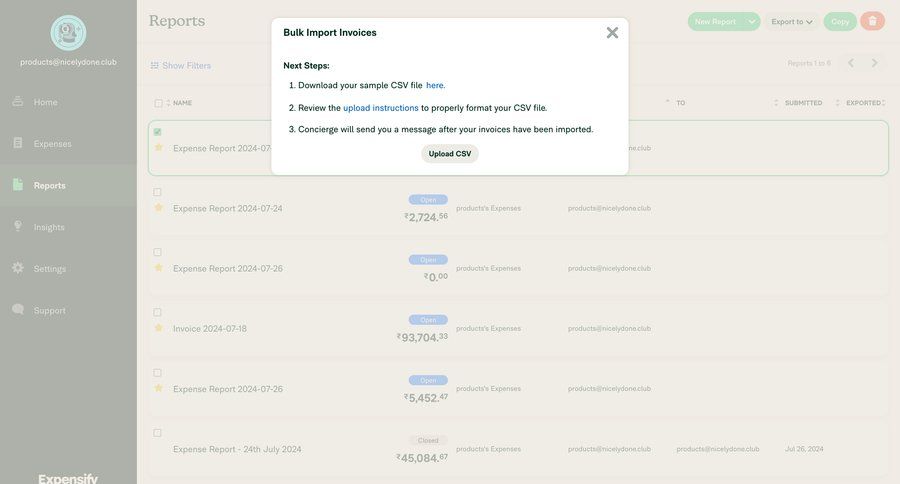
Task: Click star on the ₹5,452.47 report
Action: click(159, 388)
